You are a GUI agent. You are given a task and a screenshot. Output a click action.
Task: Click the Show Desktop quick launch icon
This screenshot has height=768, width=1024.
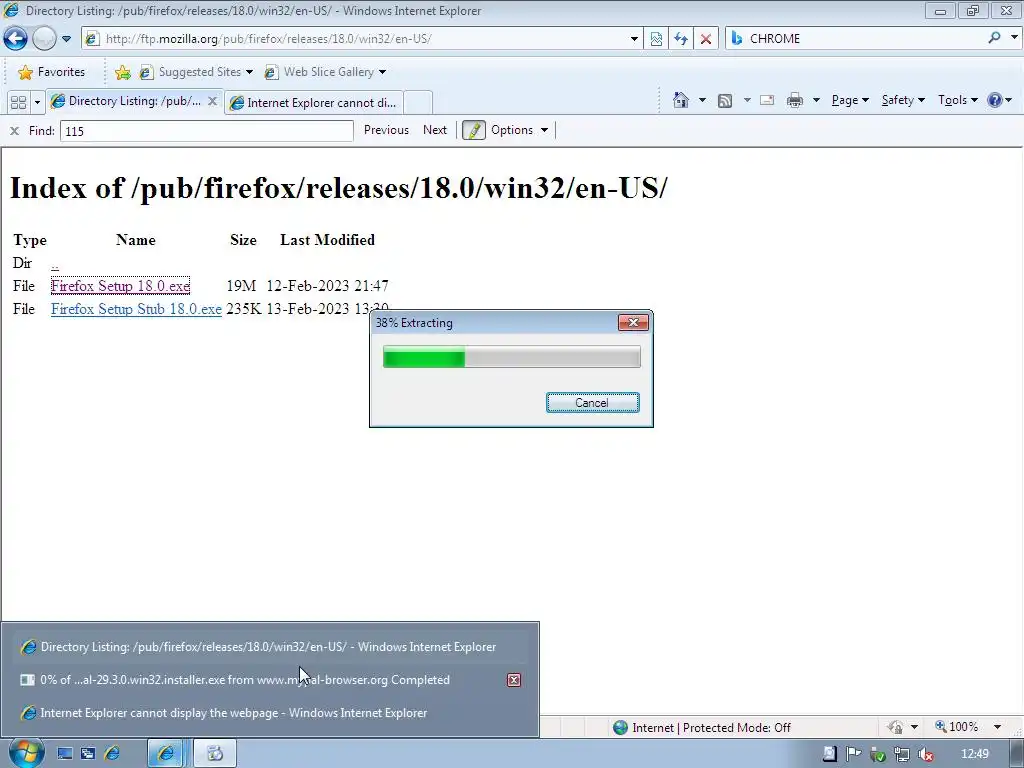[x=64, y=754]
